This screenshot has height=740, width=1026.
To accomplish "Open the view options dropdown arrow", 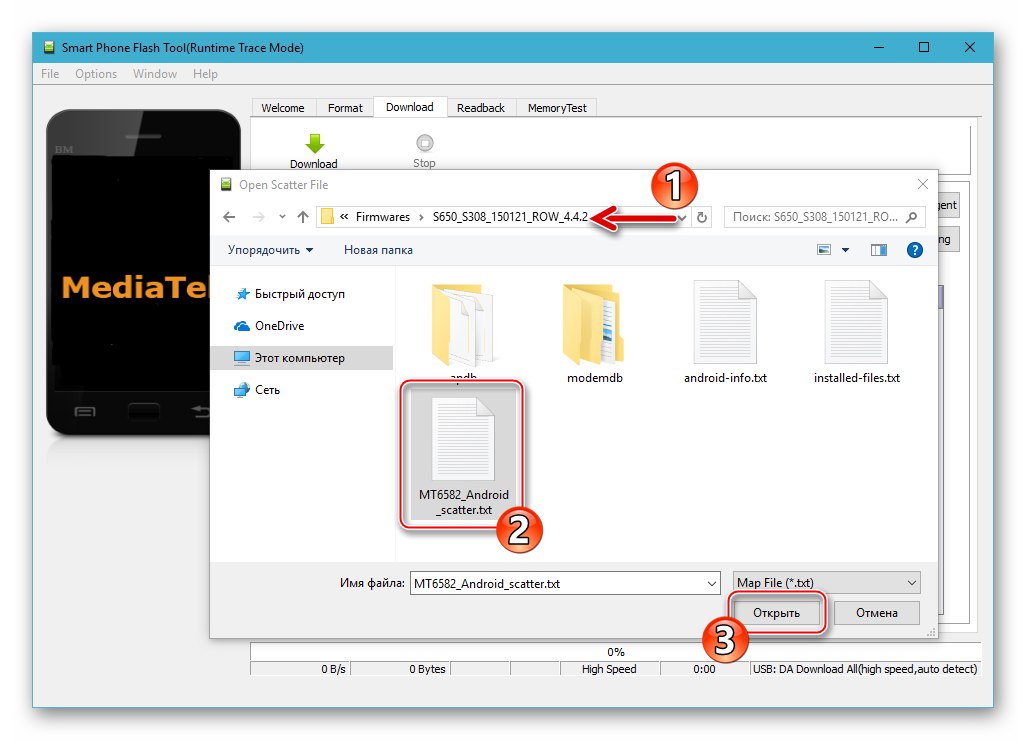I will [845, 250].
